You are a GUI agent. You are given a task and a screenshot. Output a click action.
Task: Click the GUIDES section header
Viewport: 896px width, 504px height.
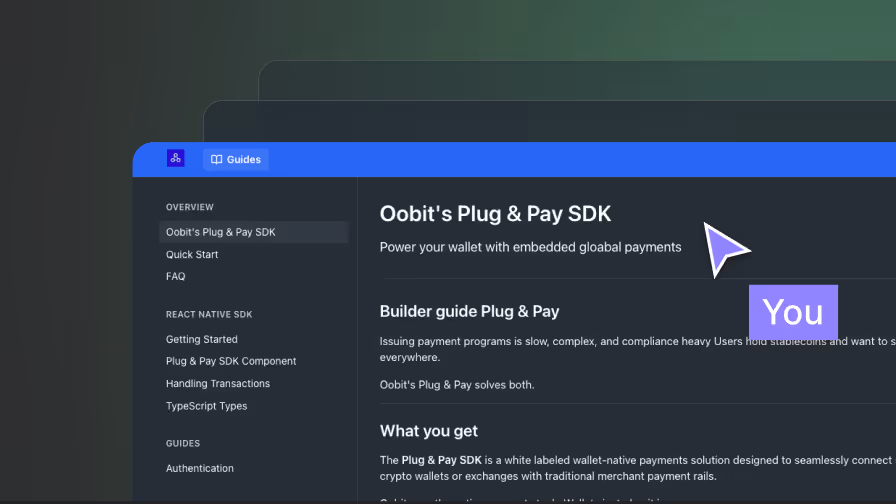[x=183, y=443]
